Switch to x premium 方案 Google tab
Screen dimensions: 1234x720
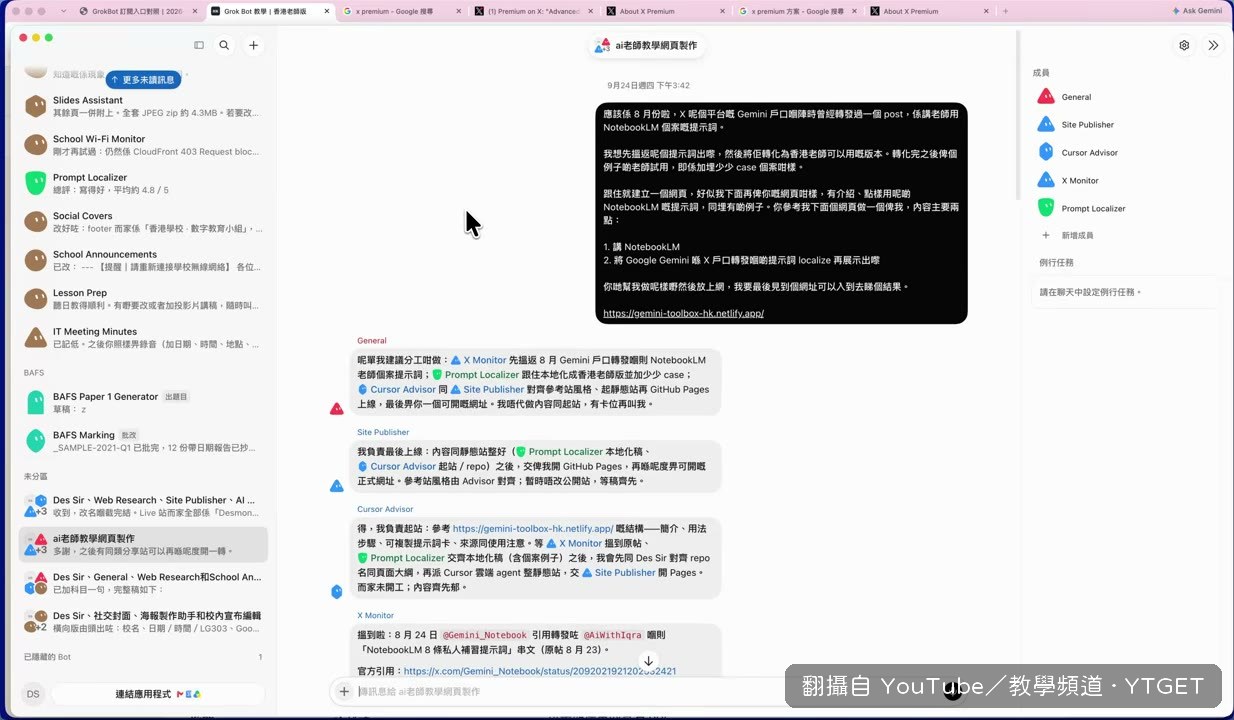(x=795, y=11)
